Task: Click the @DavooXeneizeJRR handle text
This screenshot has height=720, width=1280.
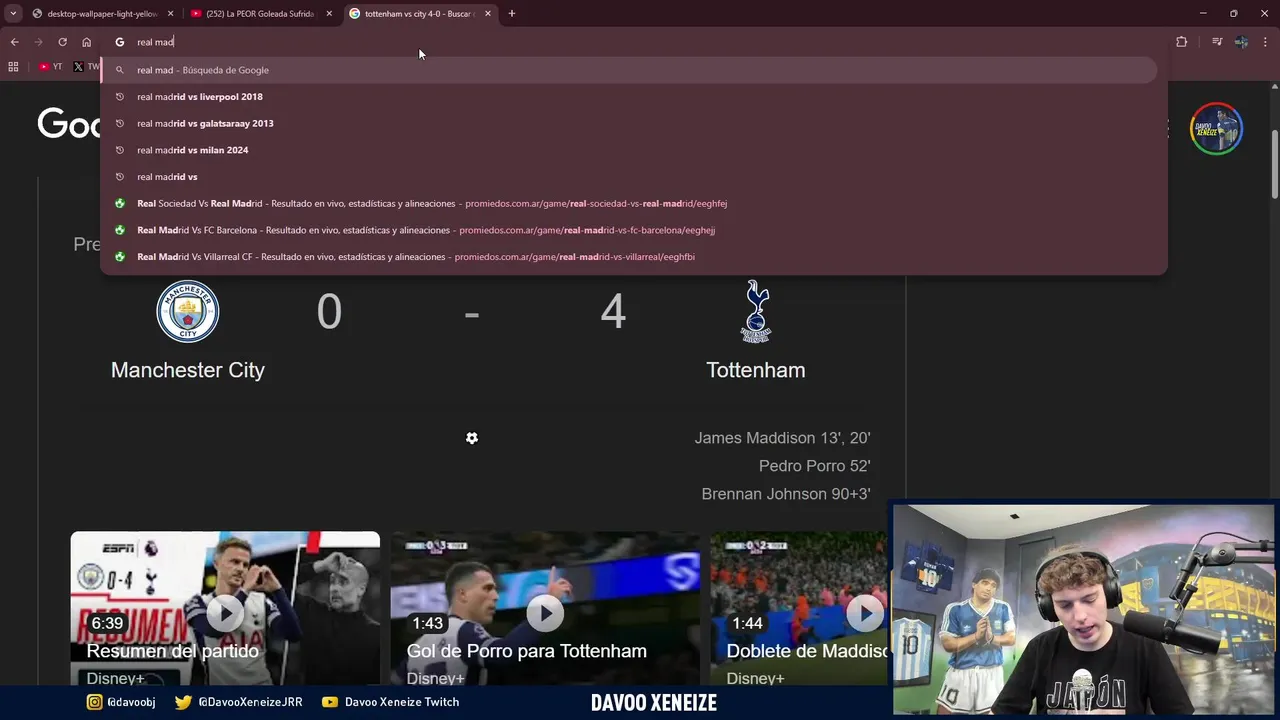Action: click(250, 702)
